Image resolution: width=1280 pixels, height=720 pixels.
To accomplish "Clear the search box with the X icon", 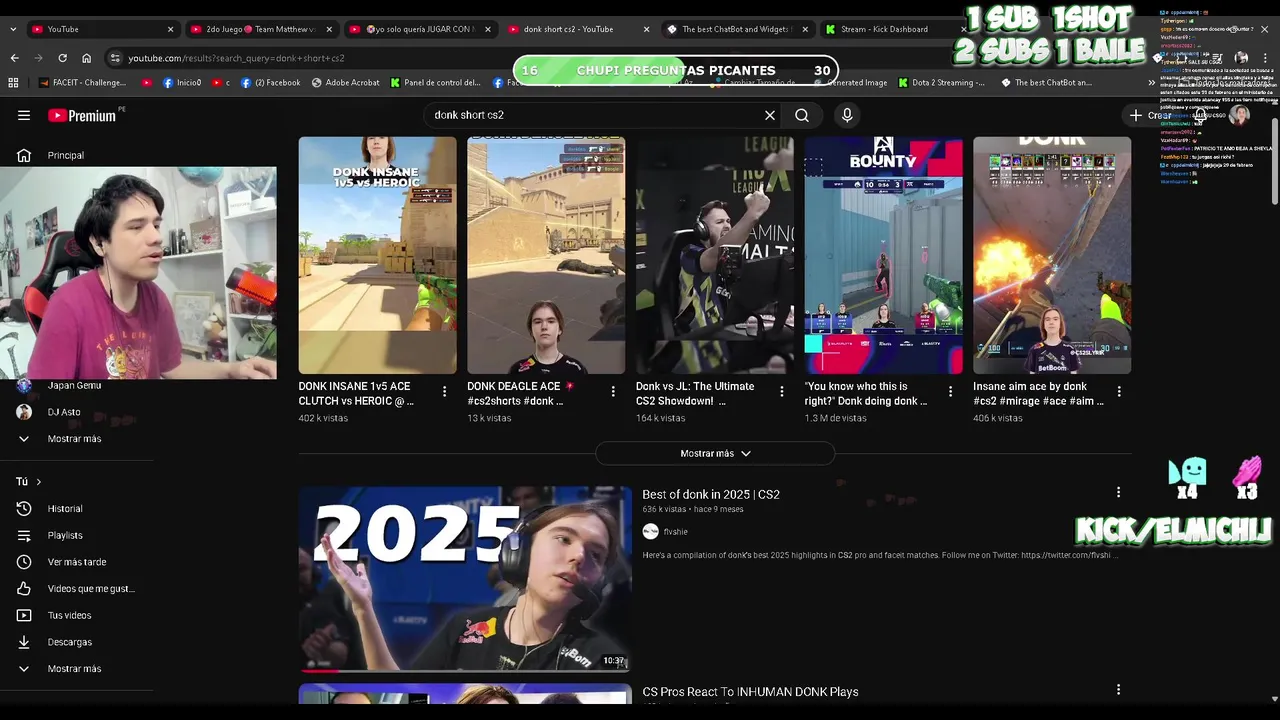I will (x=770, y=115).
